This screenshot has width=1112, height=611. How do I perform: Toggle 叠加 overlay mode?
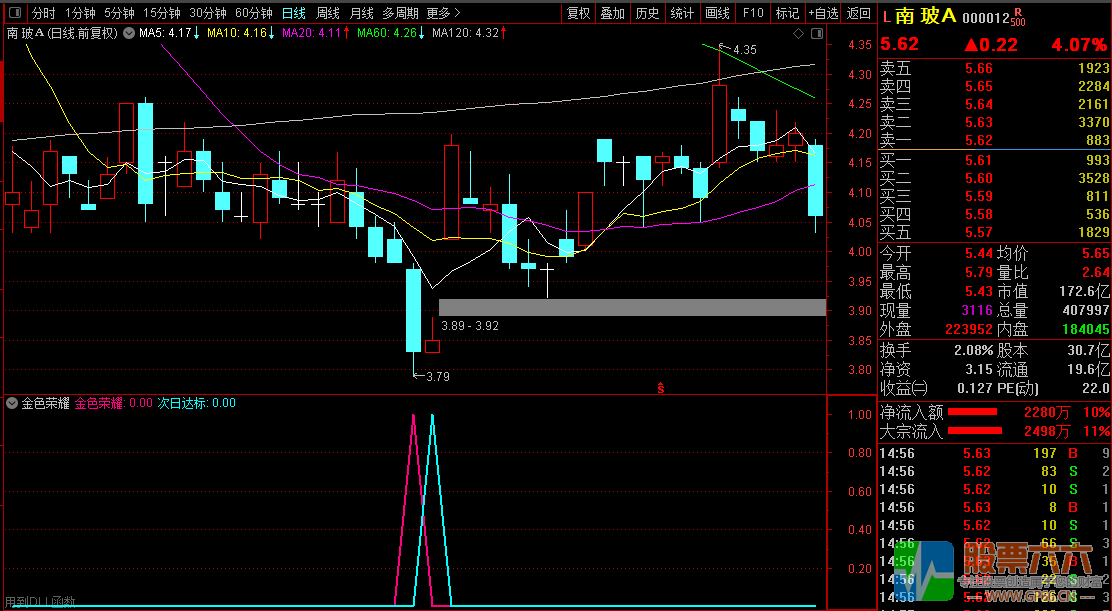click(613, 14)
